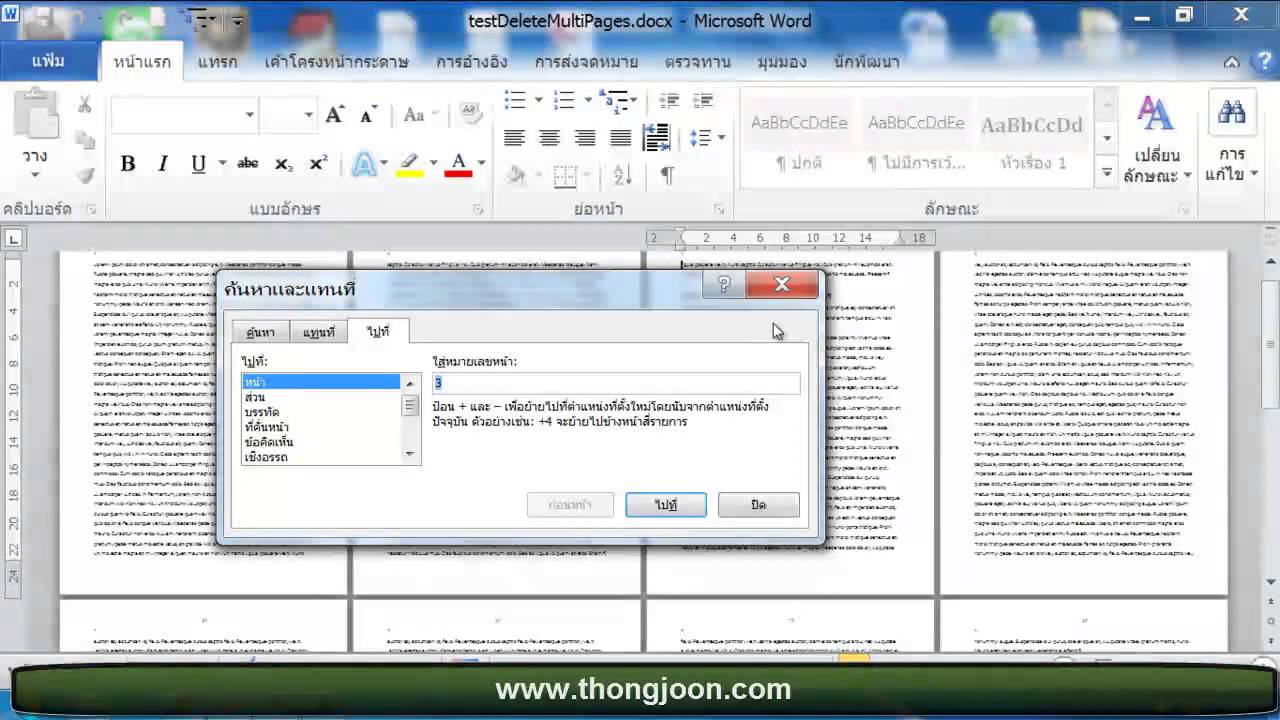Click the Grow Font icon

[335, 115]
